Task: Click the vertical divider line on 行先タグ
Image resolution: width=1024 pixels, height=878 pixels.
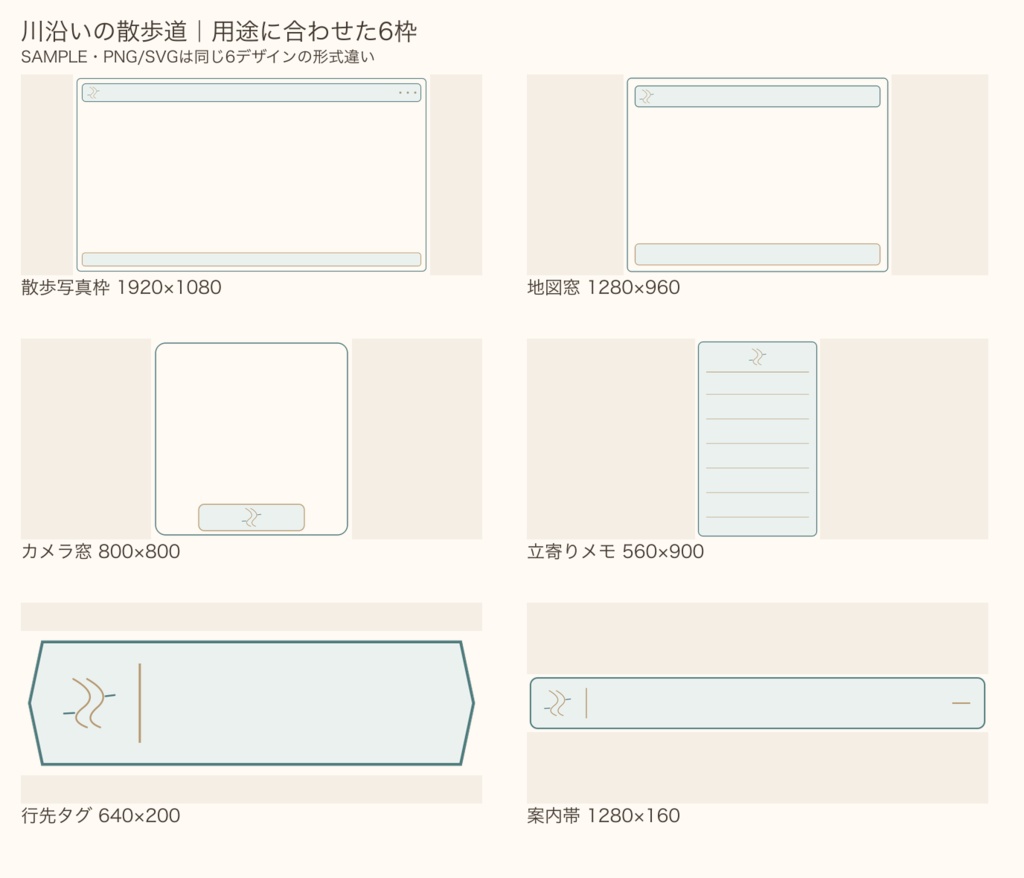Action: 140,703
